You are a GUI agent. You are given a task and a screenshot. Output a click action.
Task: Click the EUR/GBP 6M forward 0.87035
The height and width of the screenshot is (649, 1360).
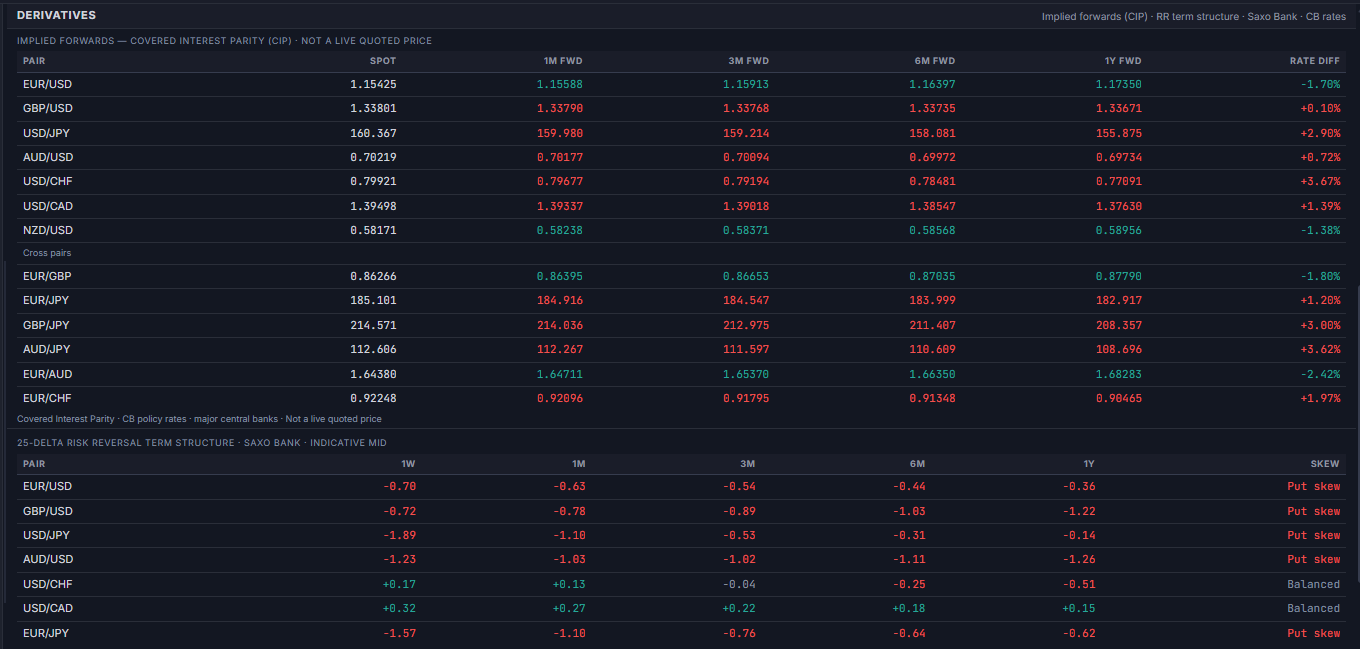[932, 276]
